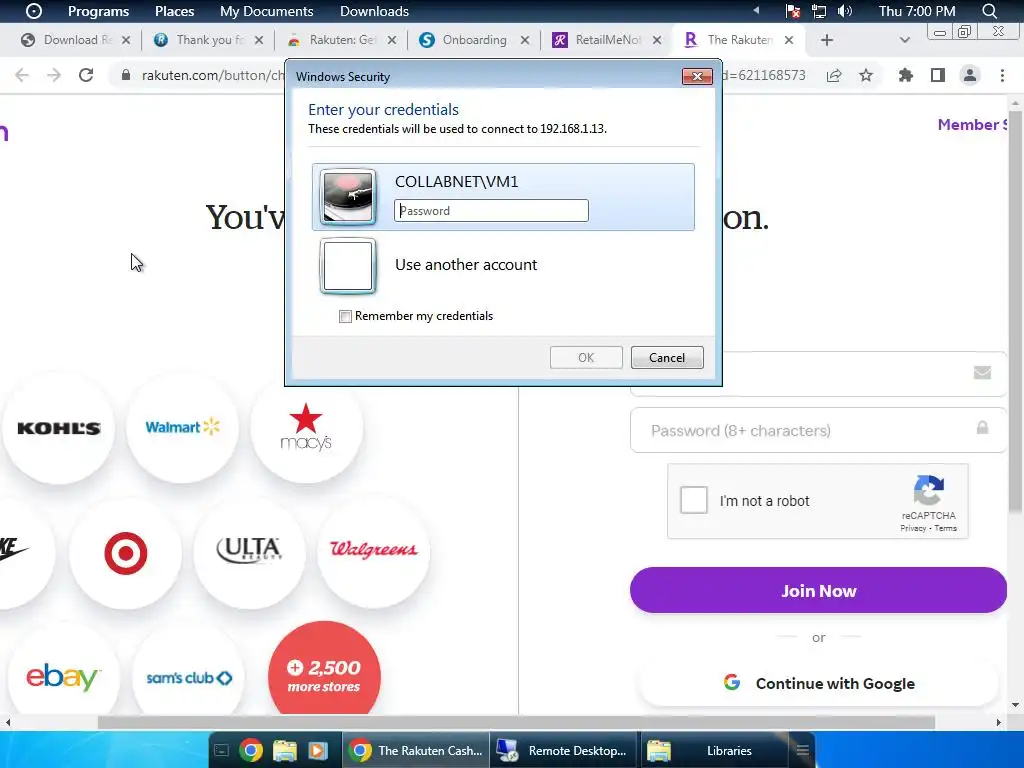Close the RetailMeNot tab

[x=657, y=40]
